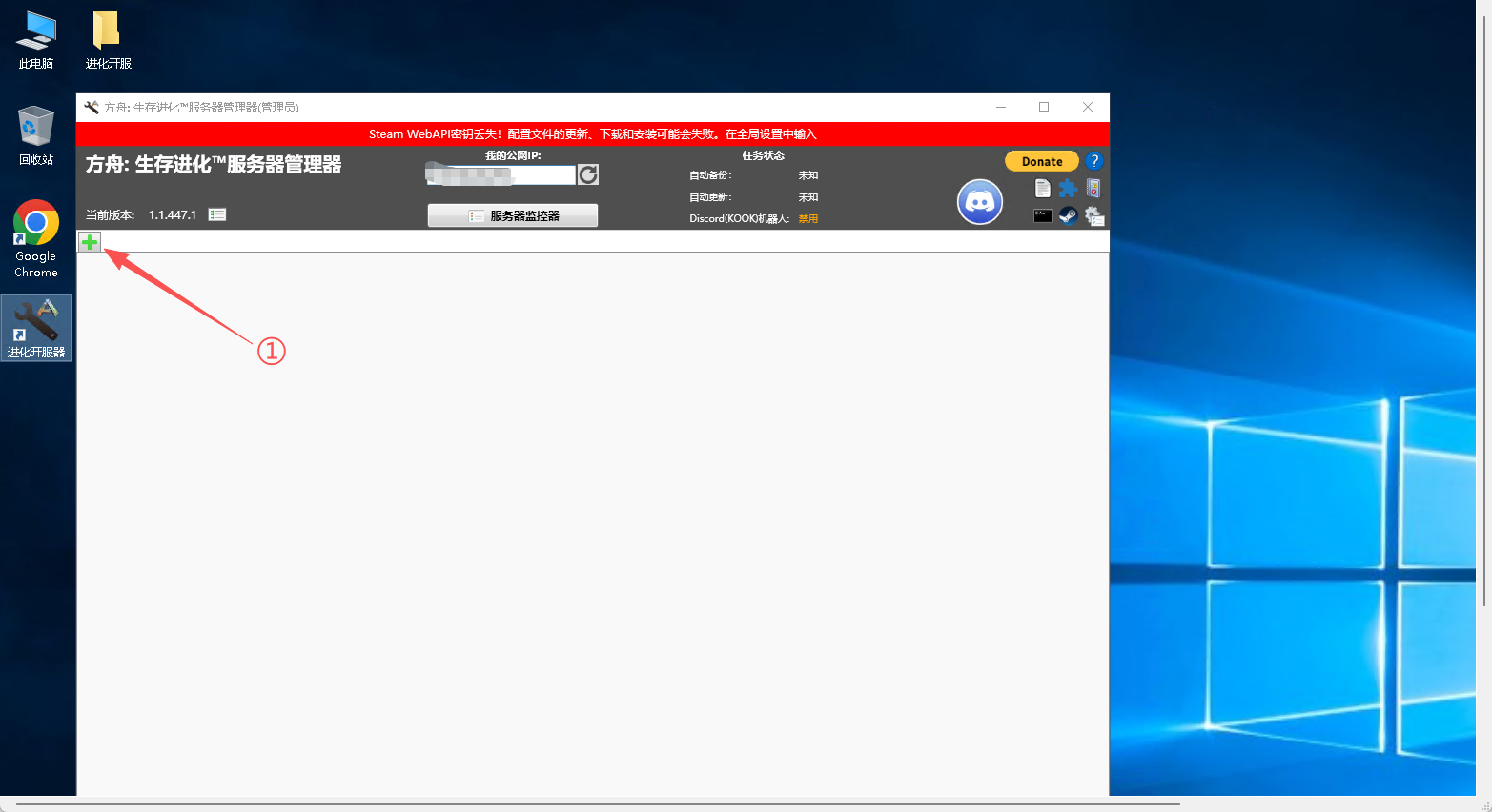Open the 服务器监控器 server monitor

point(513,215)
